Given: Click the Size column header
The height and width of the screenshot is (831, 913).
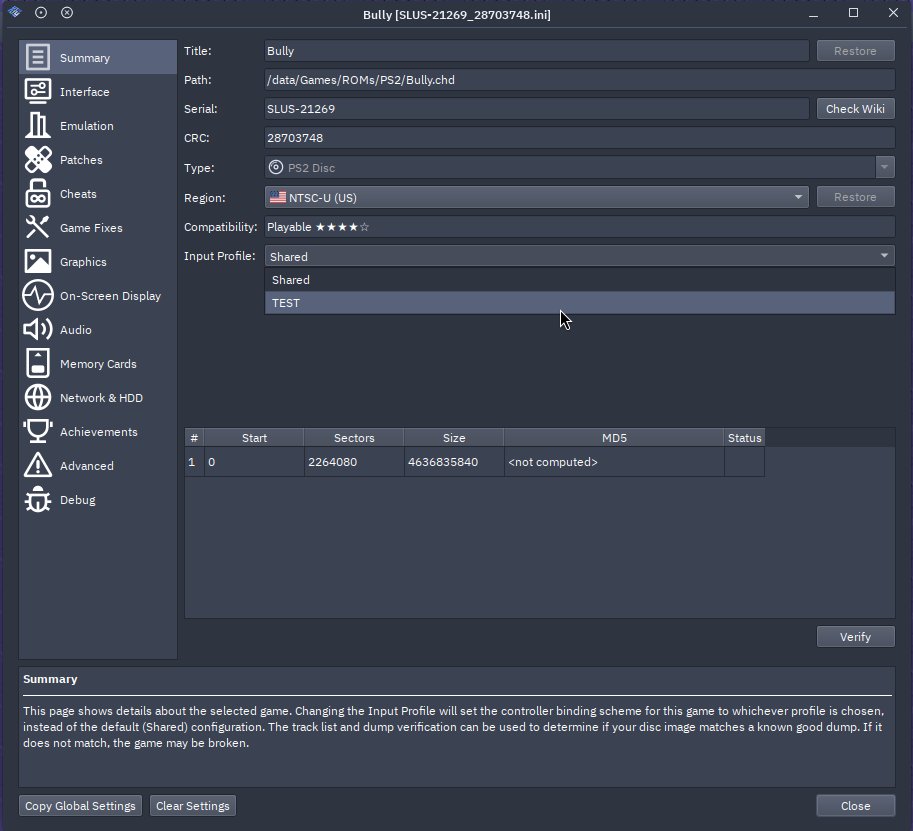Looking at the screenshot, I should (x=454, y=438).
